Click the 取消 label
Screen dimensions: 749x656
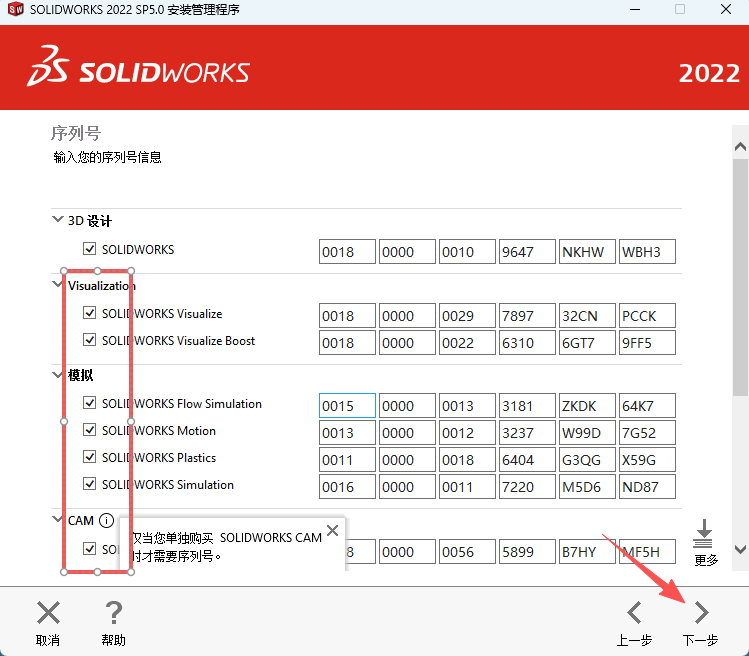coord(48,640)
